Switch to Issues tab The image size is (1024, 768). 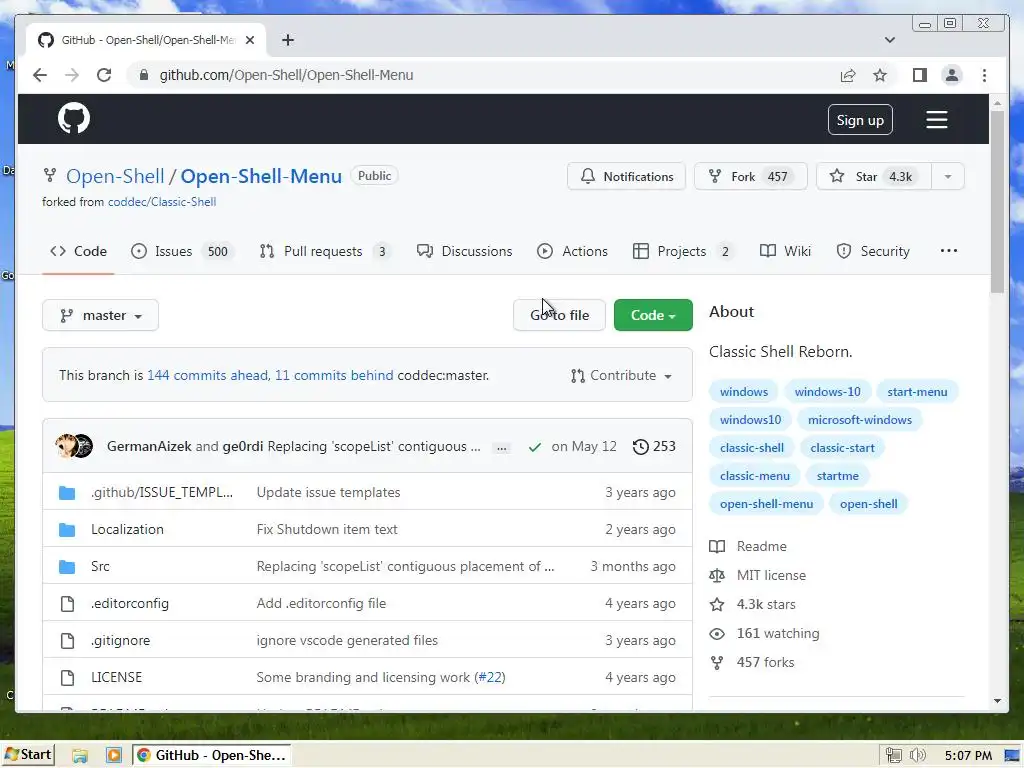182,251
